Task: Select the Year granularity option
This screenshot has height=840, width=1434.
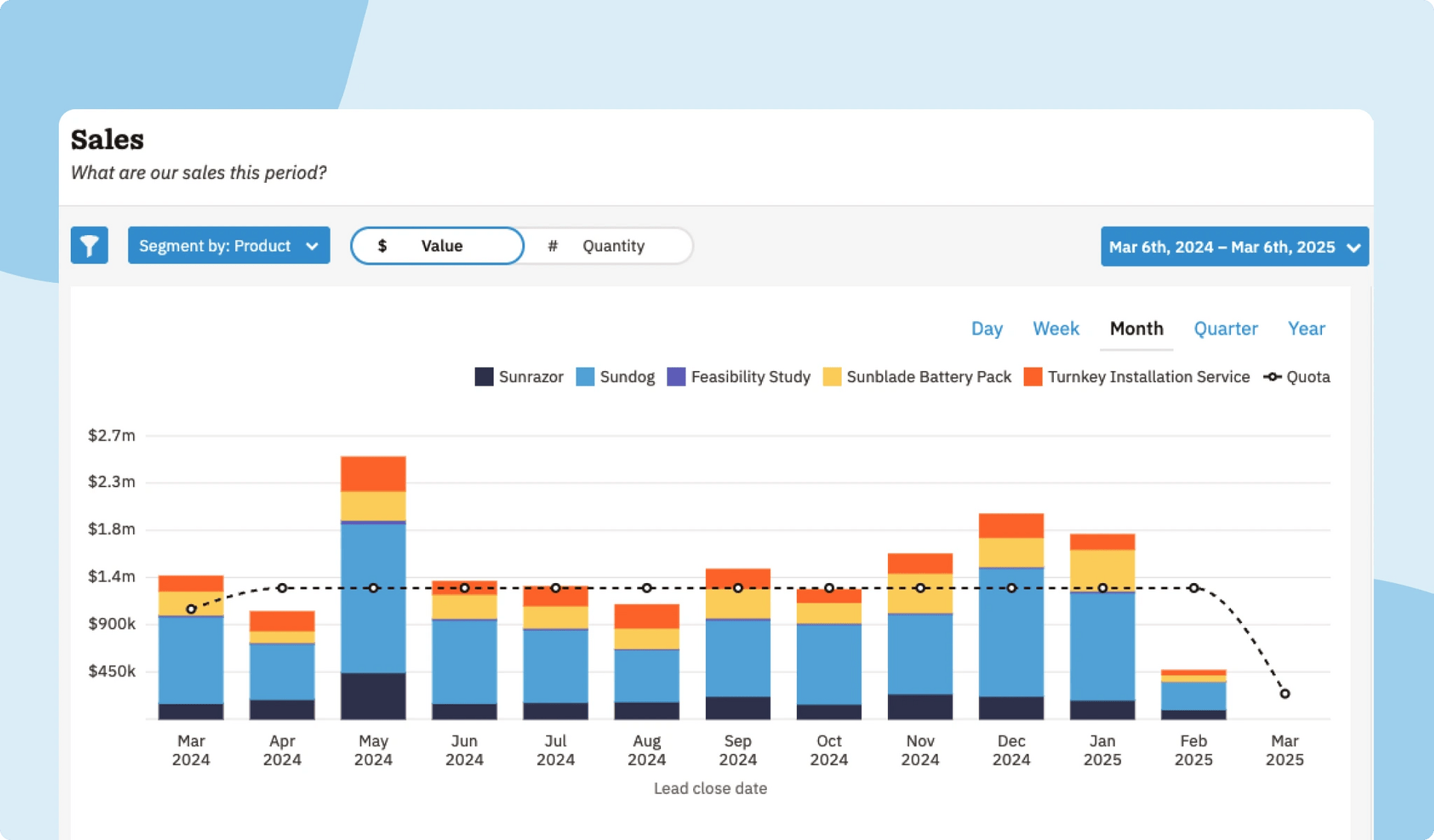Action: pyautogui.click(x=1306, y=329)
